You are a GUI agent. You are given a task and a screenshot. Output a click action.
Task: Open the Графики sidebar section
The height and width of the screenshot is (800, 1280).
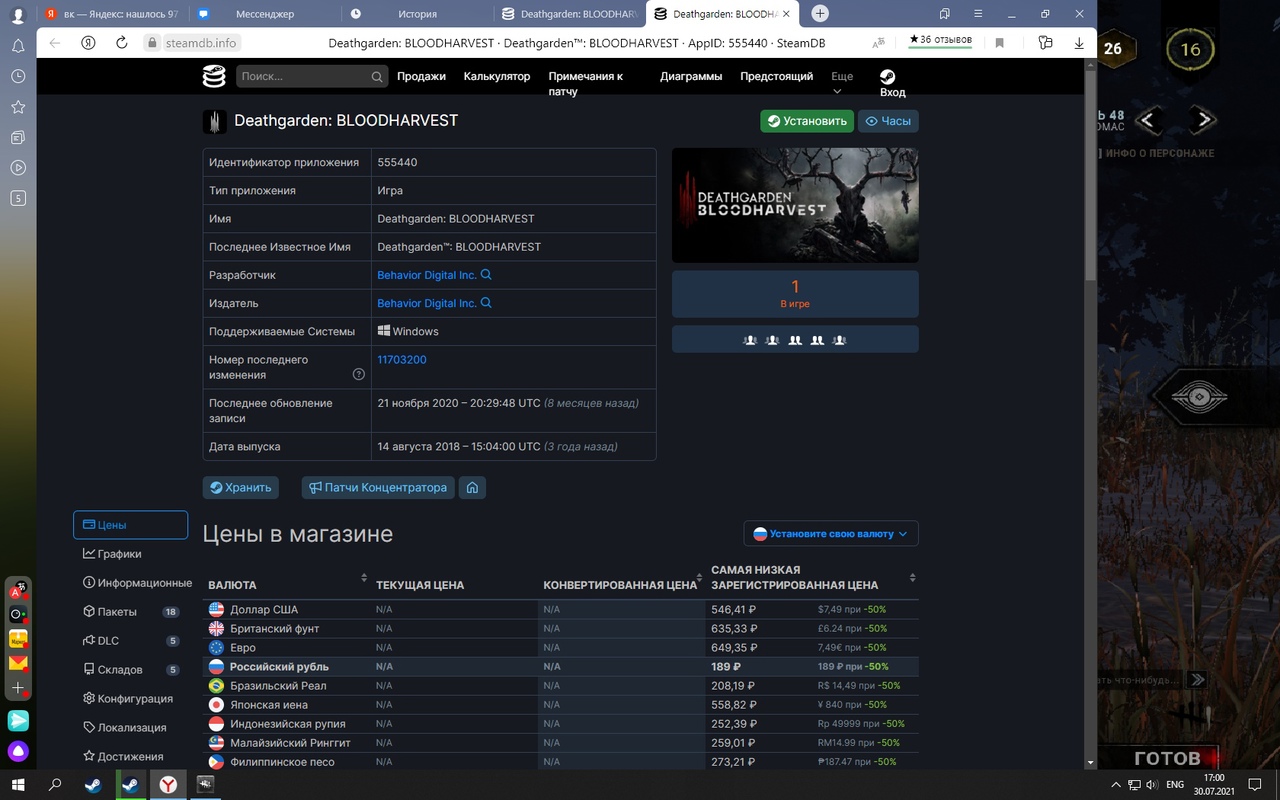coord(130,554)
